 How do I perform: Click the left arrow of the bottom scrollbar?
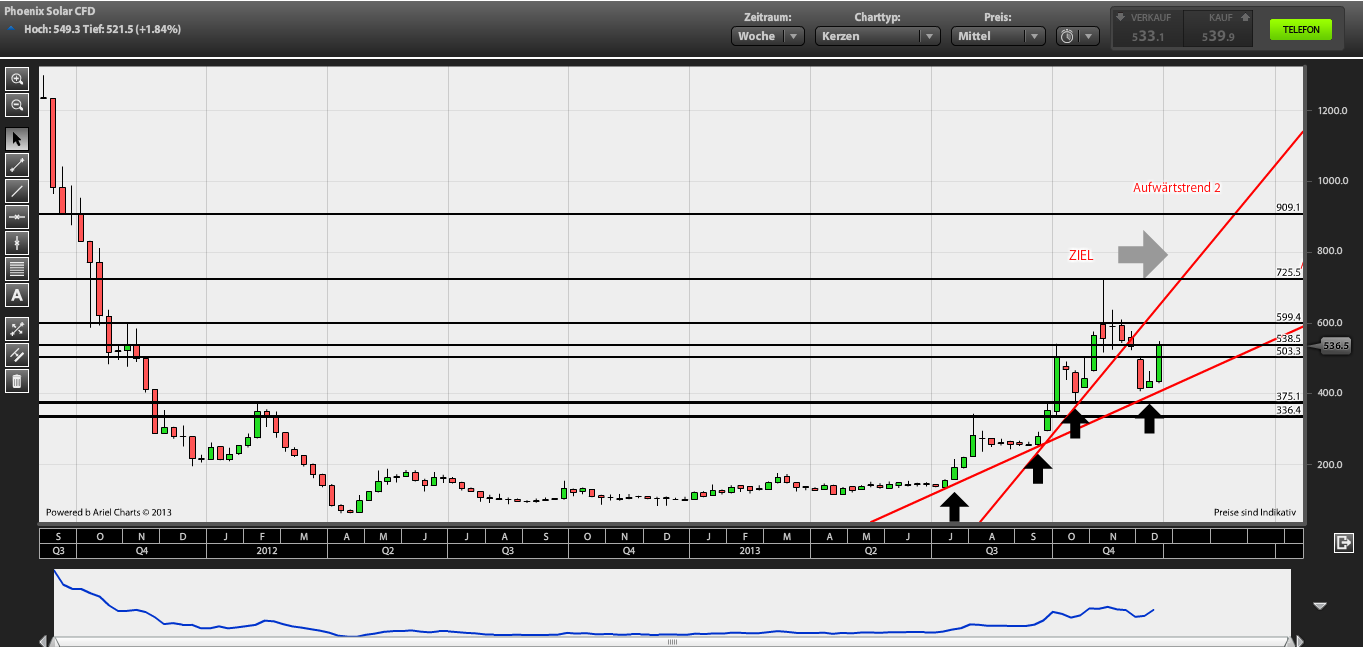[43, 640]
